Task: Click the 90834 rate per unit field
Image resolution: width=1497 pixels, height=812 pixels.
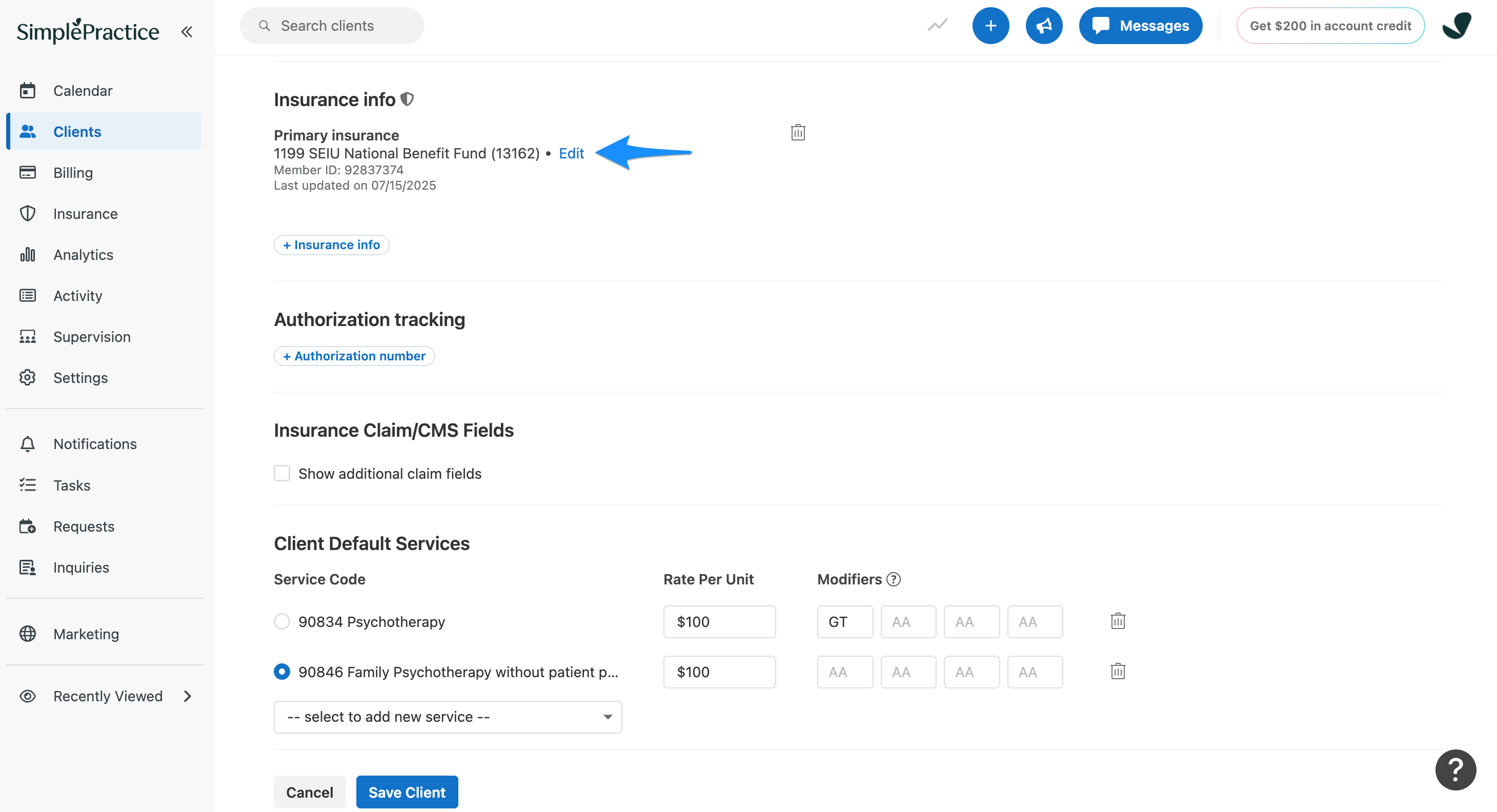Action: [x=719, y=621]
